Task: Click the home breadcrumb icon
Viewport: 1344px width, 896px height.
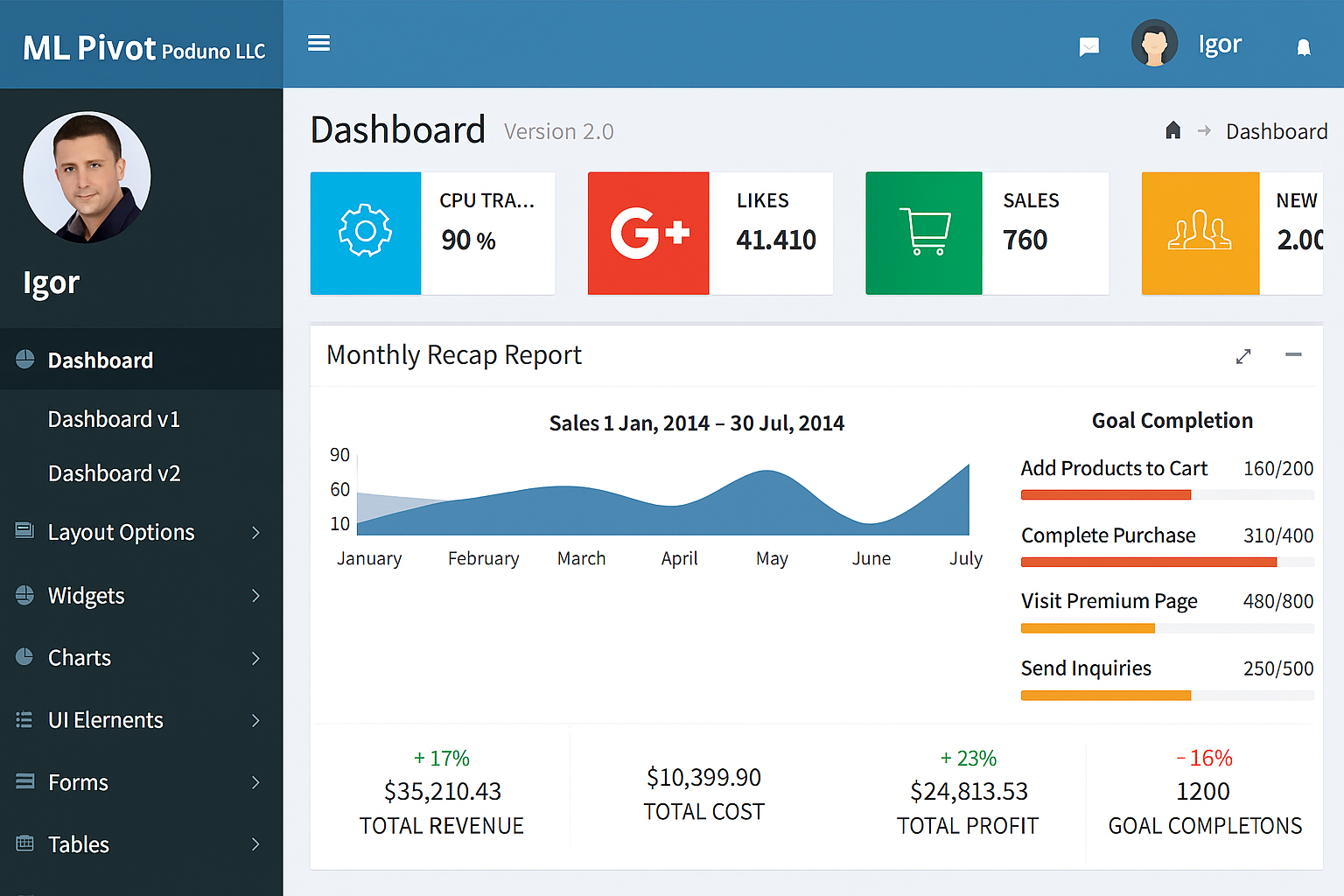Action: click(x=1172, y=131)
